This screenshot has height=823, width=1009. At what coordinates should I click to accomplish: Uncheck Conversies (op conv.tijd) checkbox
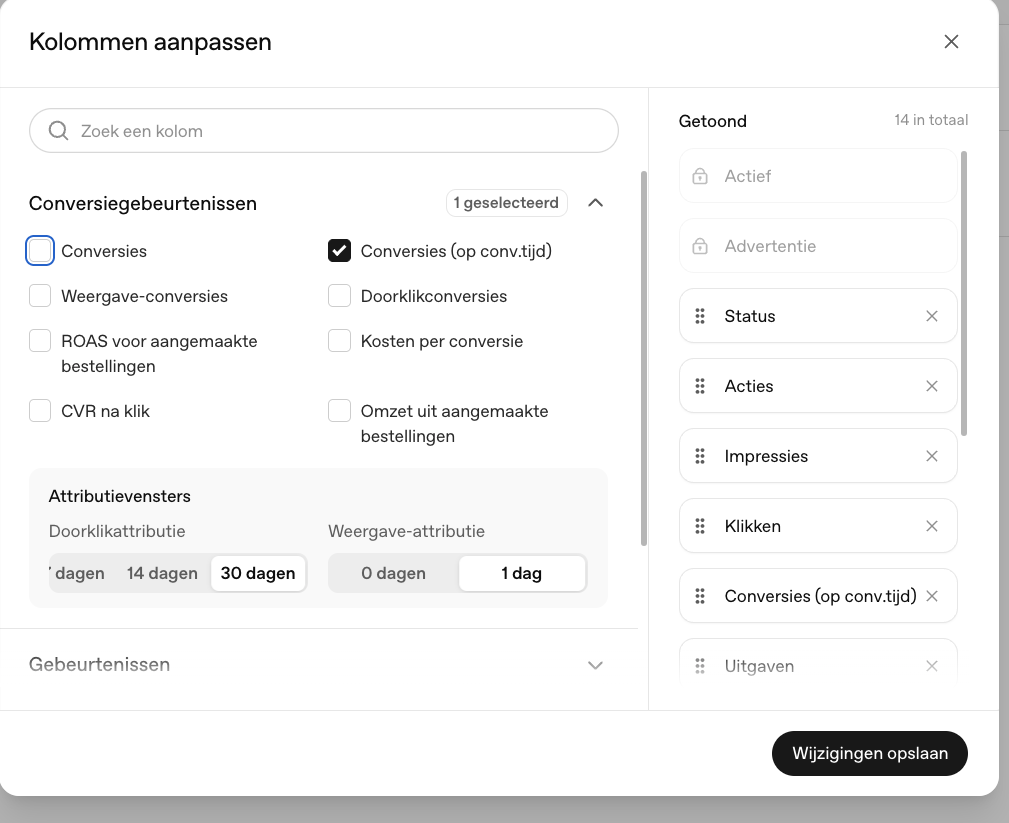340,251
